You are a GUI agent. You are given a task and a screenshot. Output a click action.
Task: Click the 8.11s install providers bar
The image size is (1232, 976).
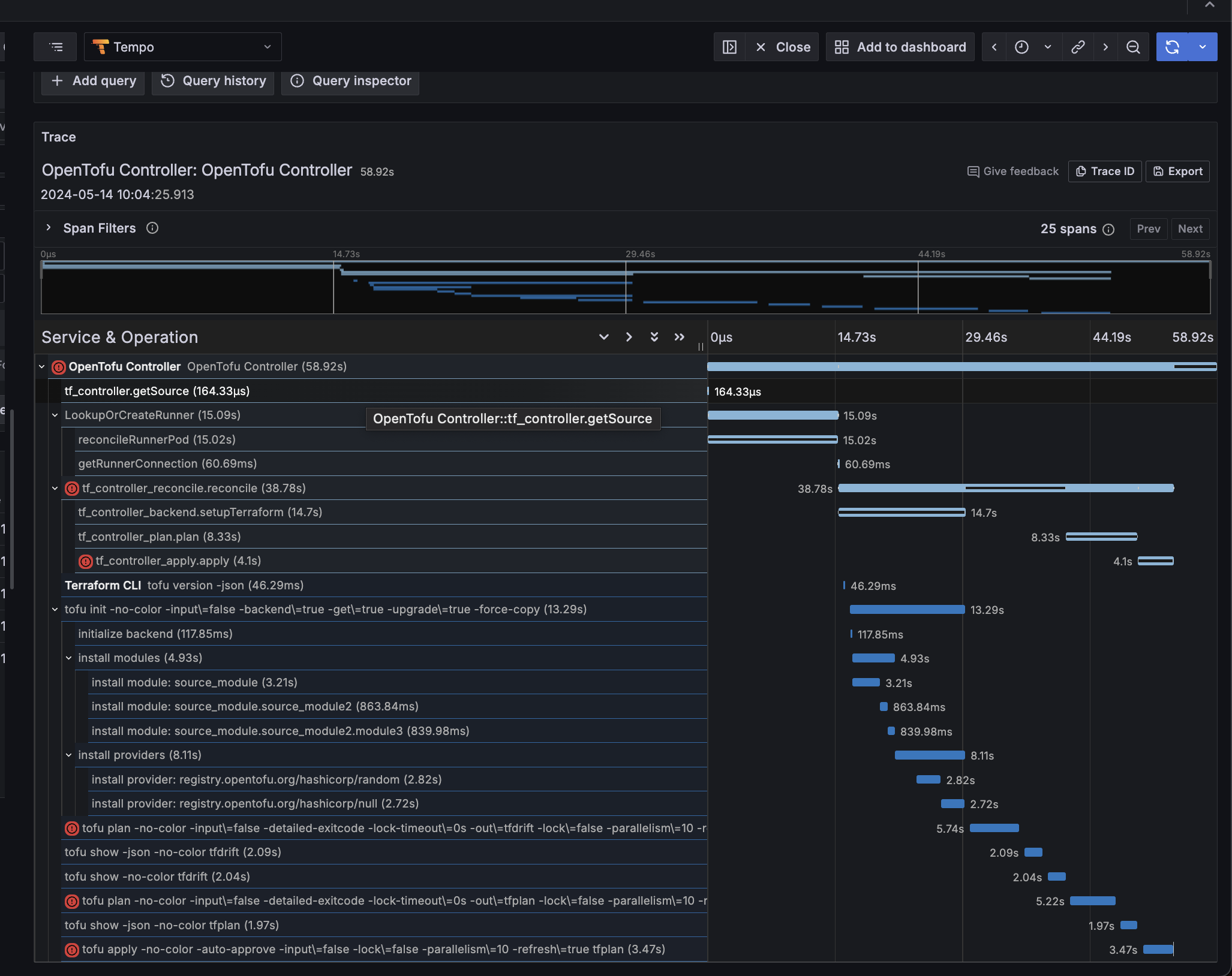click(x=930, y=755)
